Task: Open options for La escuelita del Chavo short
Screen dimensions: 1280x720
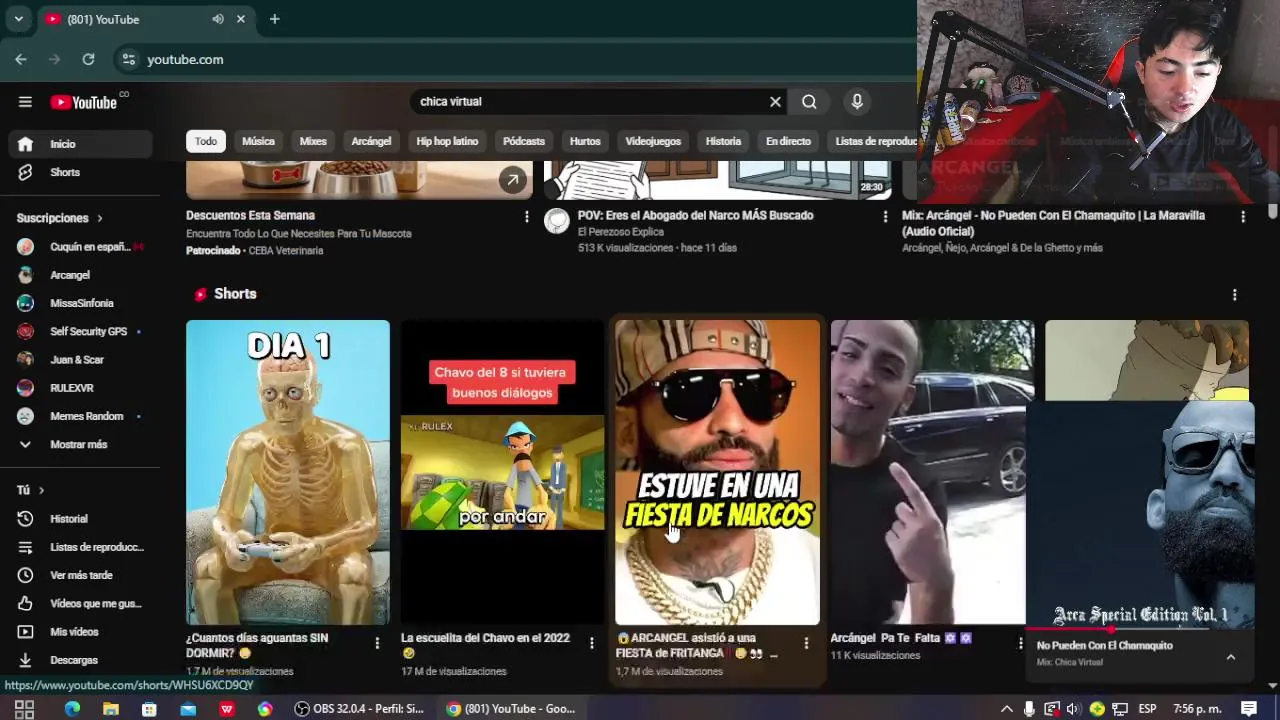Action: pos(592,643)
